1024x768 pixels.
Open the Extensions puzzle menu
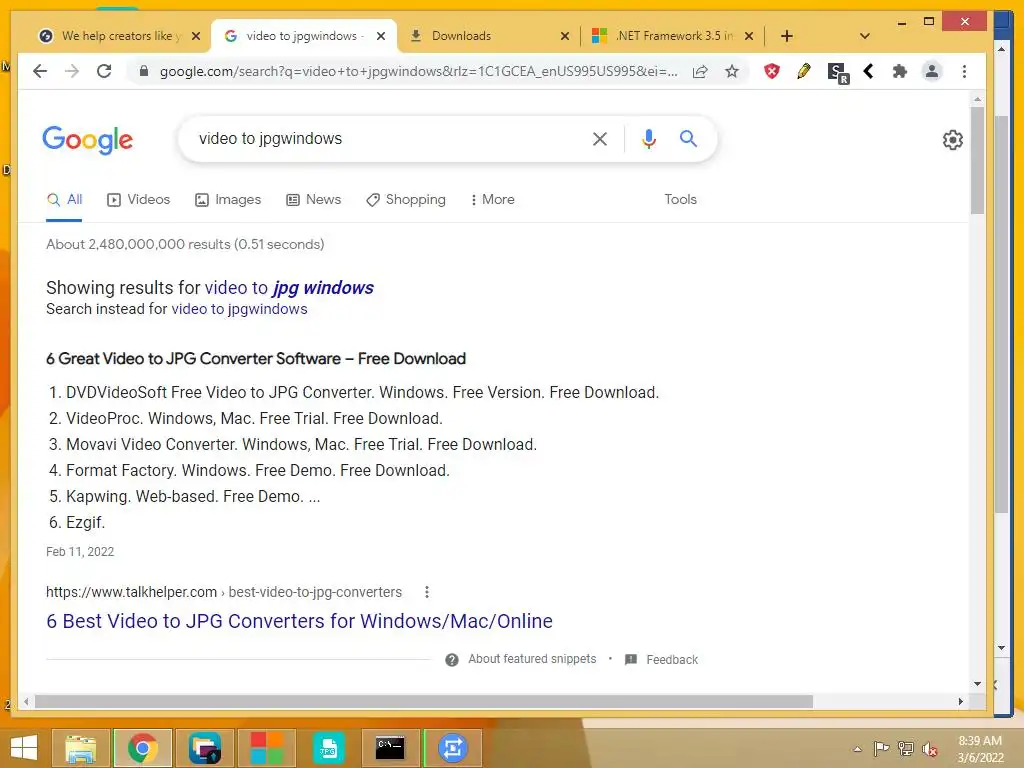pos(900,71)
